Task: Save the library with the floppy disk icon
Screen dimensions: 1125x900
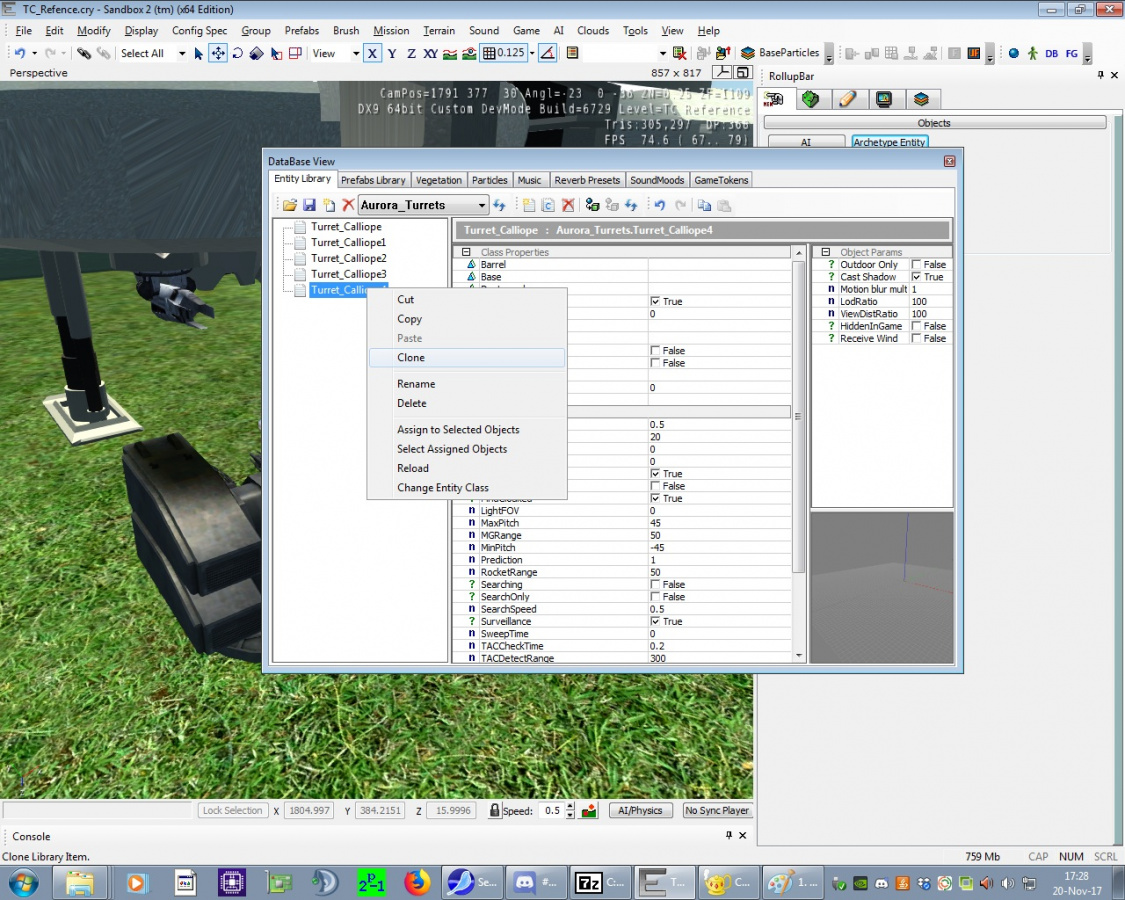Action: point(309,205)
